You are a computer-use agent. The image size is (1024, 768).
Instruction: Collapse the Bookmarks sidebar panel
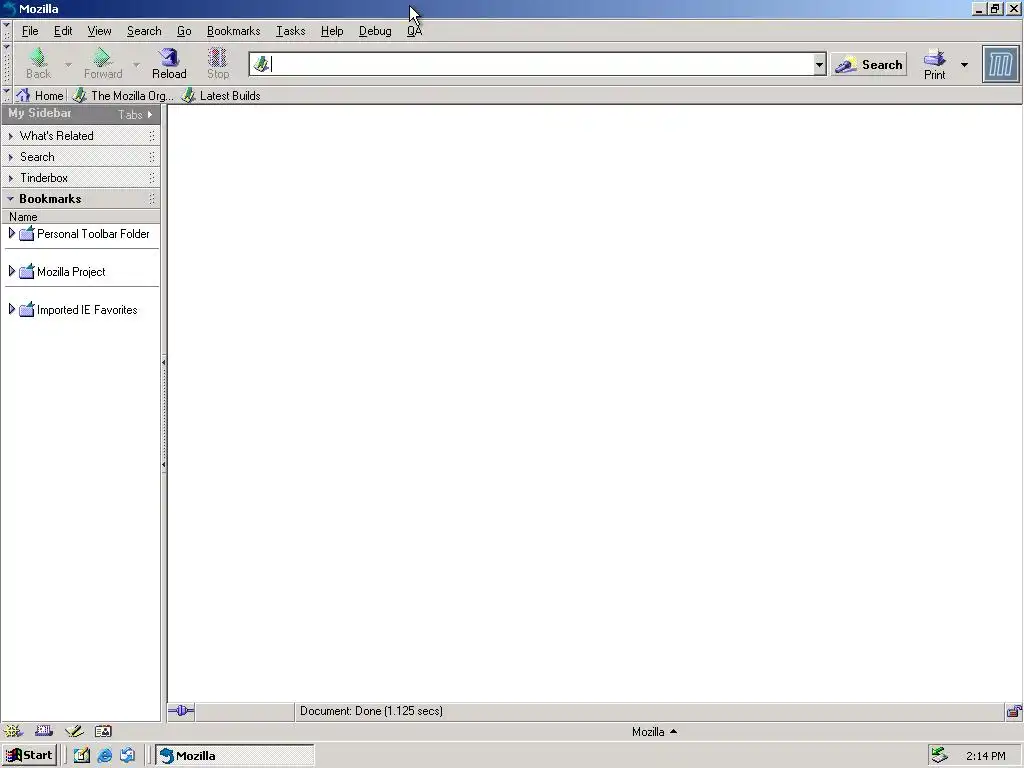click(80, 199)
